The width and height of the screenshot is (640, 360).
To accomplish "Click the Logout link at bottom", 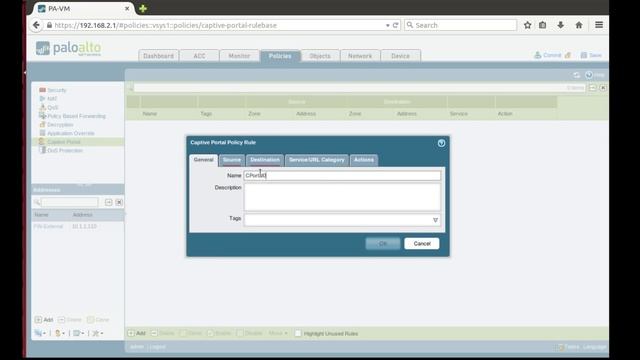I will tap(158, 347).
